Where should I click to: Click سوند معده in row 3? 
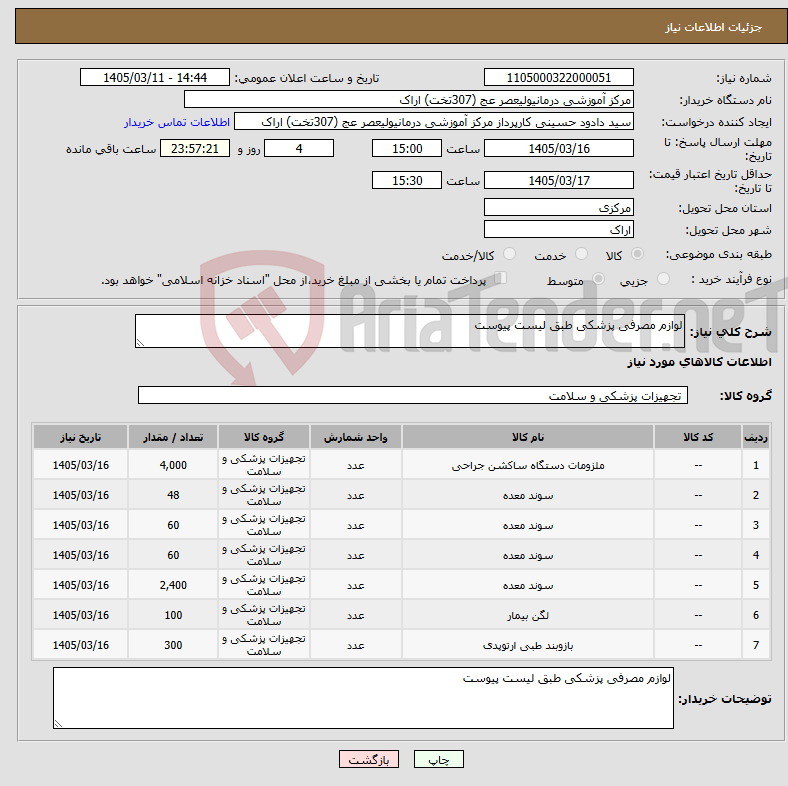[x=528, y=526]
